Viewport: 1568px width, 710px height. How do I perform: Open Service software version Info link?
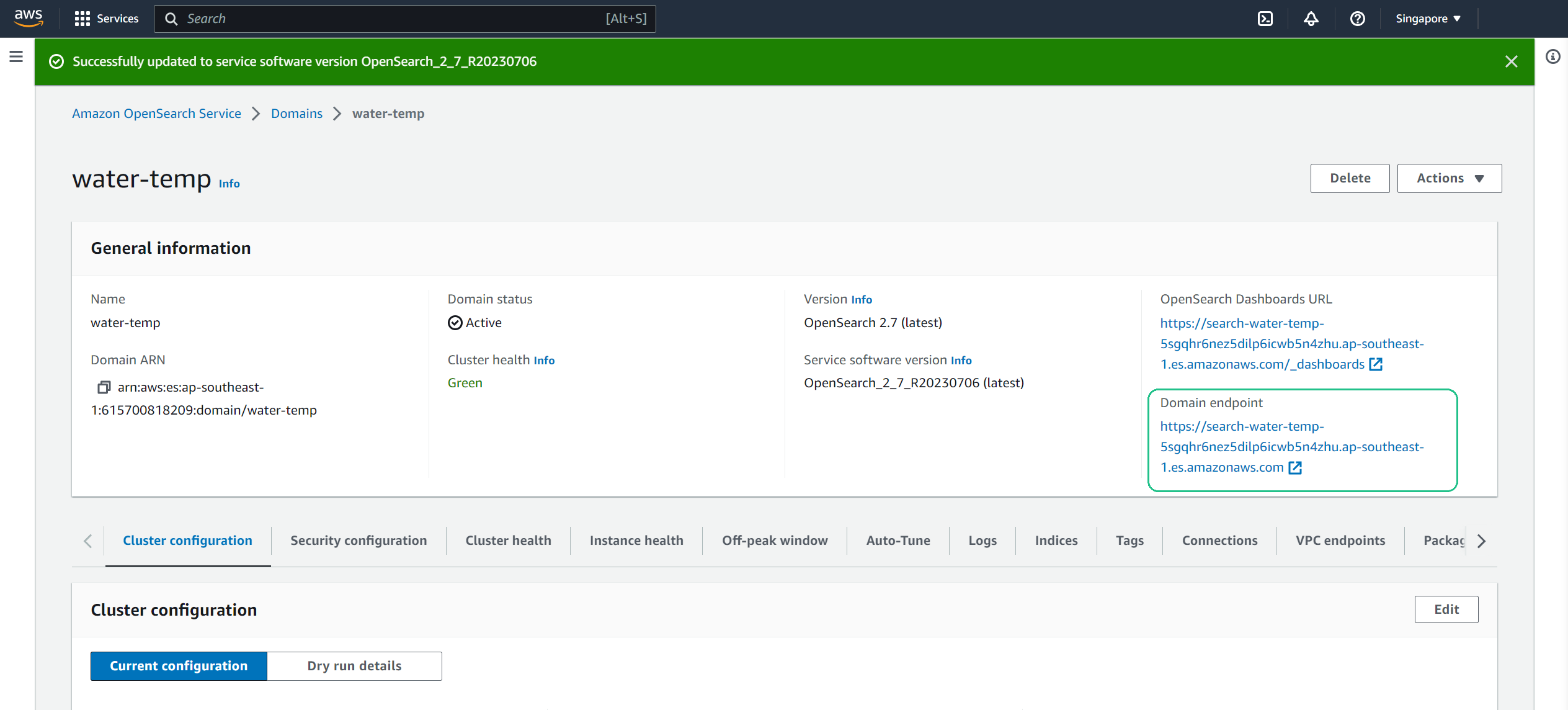click(x=961, y=361)
